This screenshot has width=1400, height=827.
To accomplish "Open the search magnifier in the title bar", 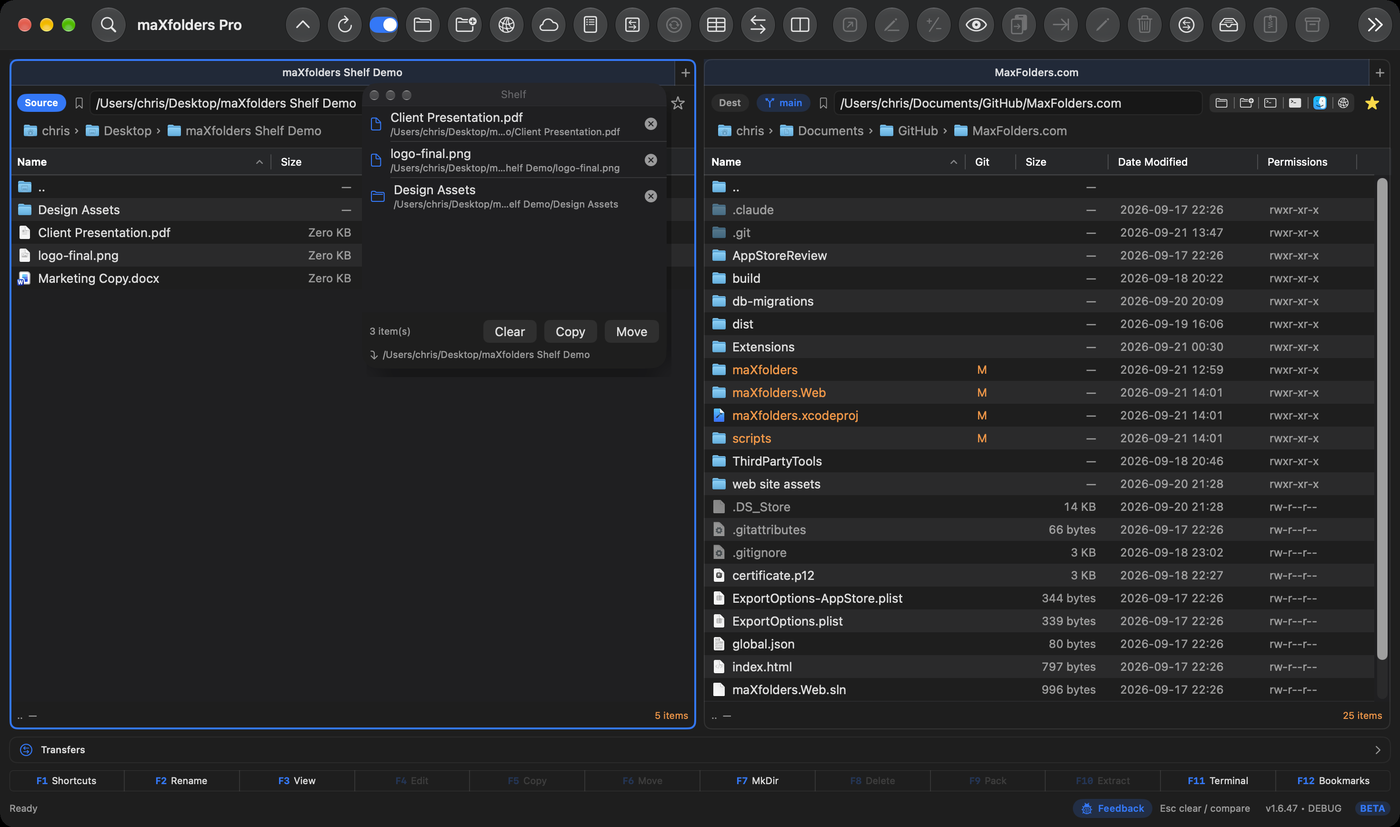I will pos(108,25).
